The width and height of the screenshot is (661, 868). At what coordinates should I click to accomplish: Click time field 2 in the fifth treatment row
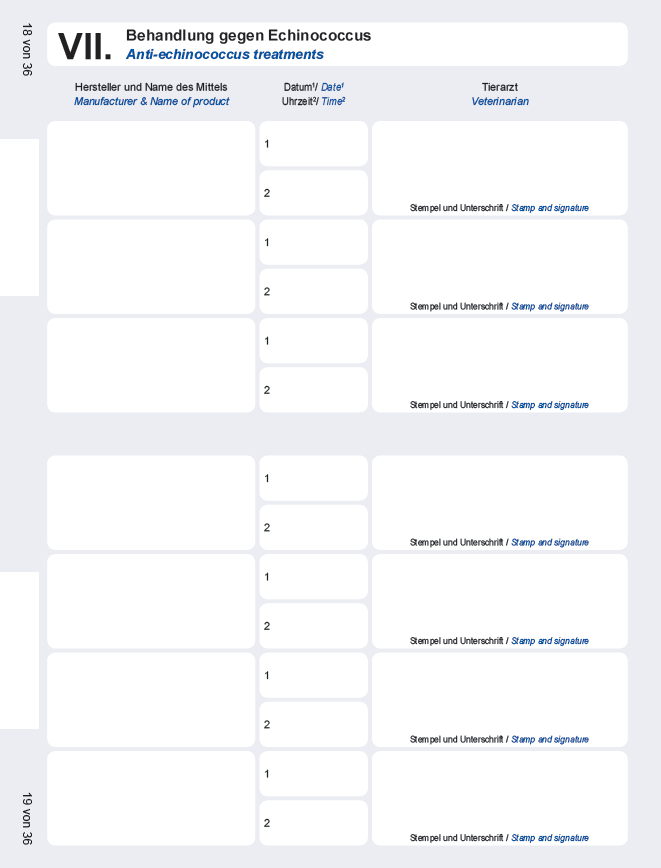(313, 626)
